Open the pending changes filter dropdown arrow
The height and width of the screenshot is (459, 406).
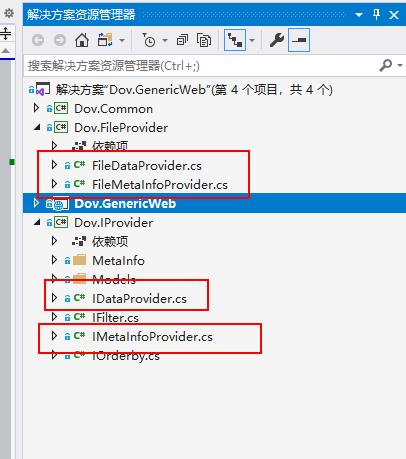165,41
